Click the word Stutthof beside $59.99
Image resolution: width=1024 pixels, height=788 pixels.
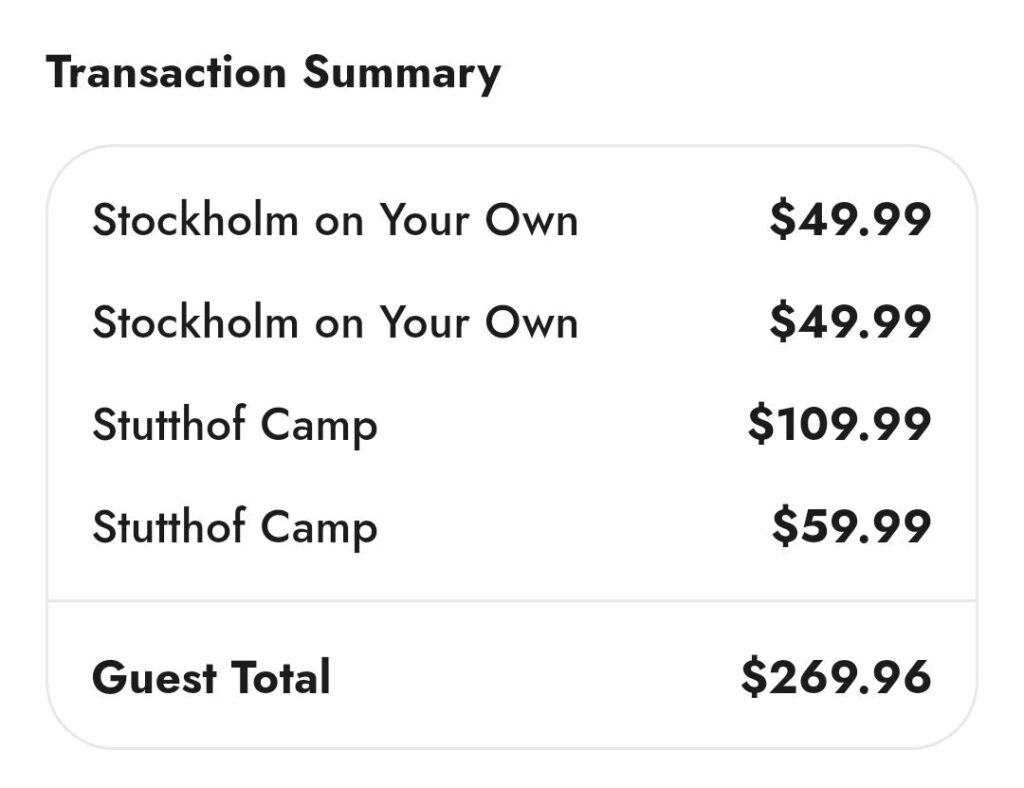[x=168, y=526]
